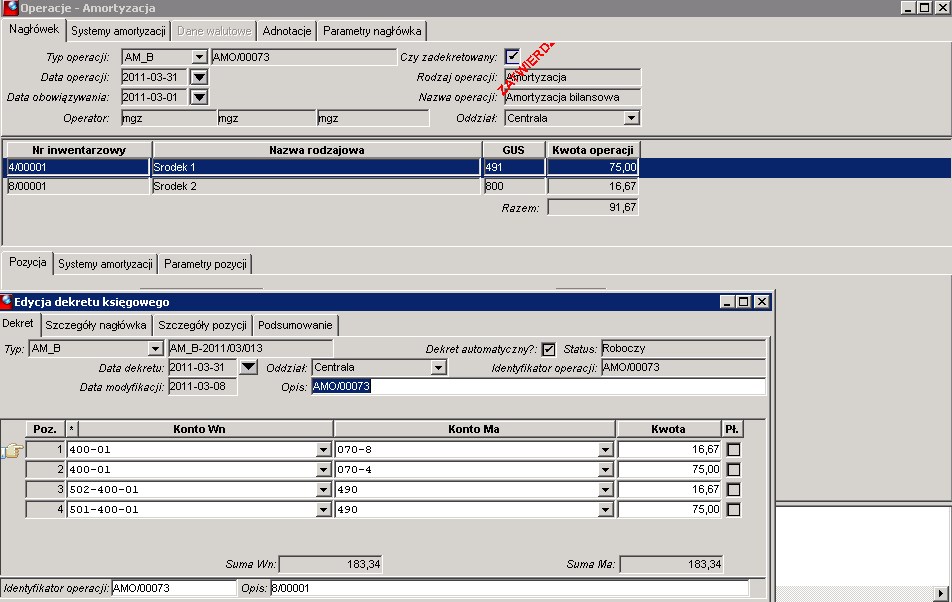Click the Konto Ma field 070-8
This screenshot has height=602, width=952.
click(467, 450)
